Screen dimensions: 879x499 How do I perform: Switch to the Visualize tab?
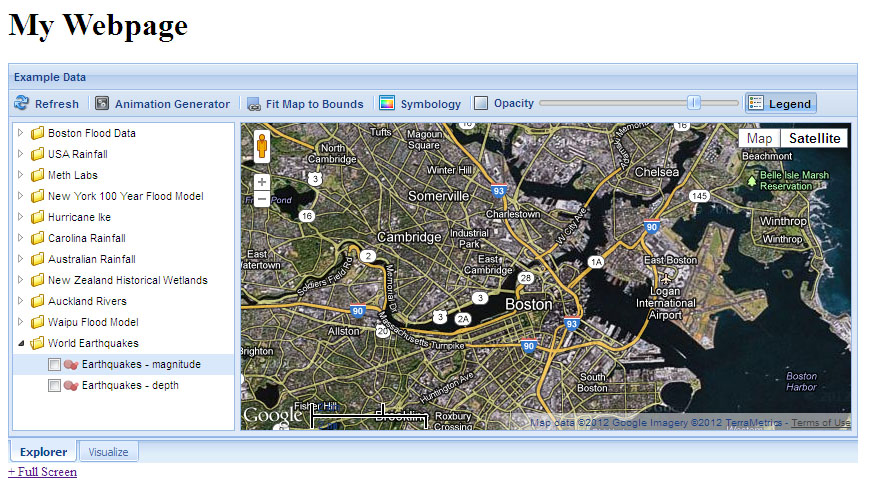tap(108, 452)
